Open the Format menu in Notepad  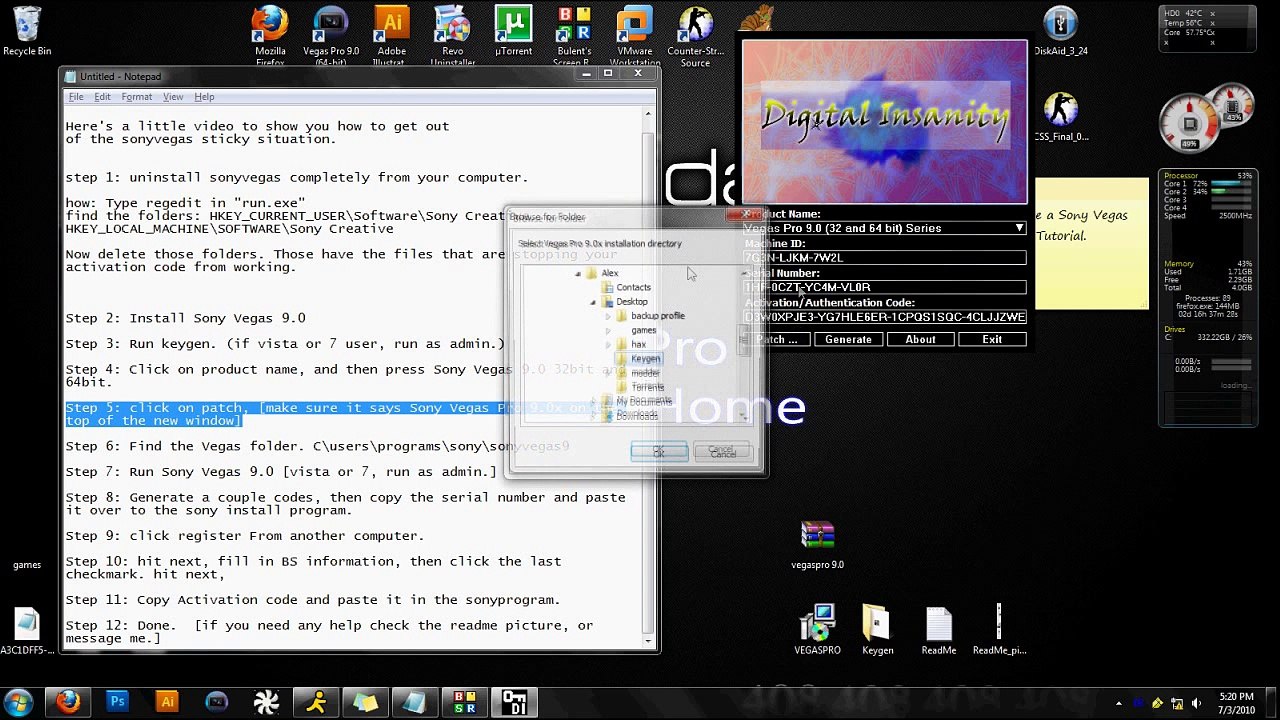[x=136, y=97]
